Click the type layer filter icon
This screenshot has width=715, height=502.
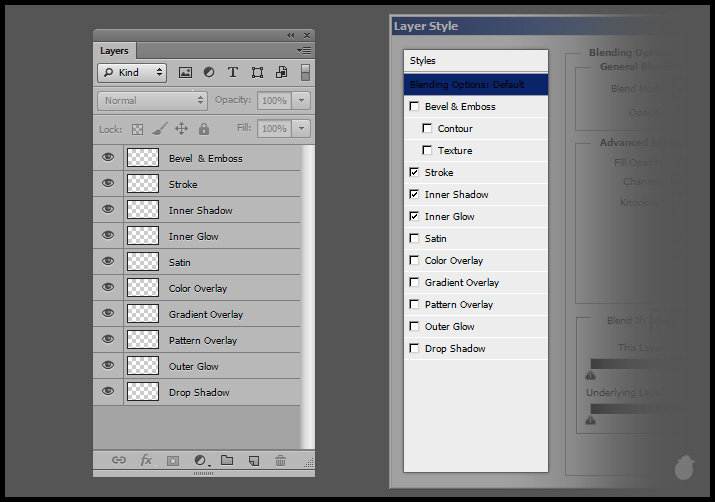(x=233, y=73)
